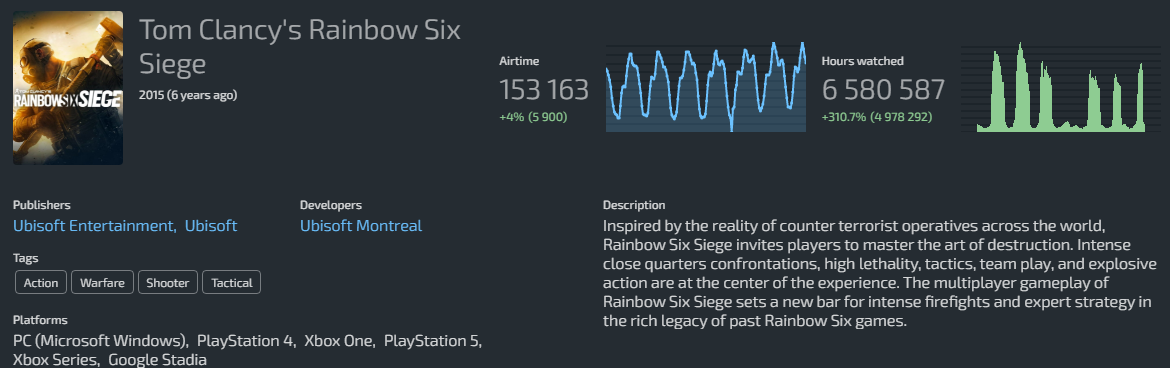The height and width of the screenshot is (368, 1170).
Task: Click the Rainbow Six Siege cover art
Action: pos(68,88)
